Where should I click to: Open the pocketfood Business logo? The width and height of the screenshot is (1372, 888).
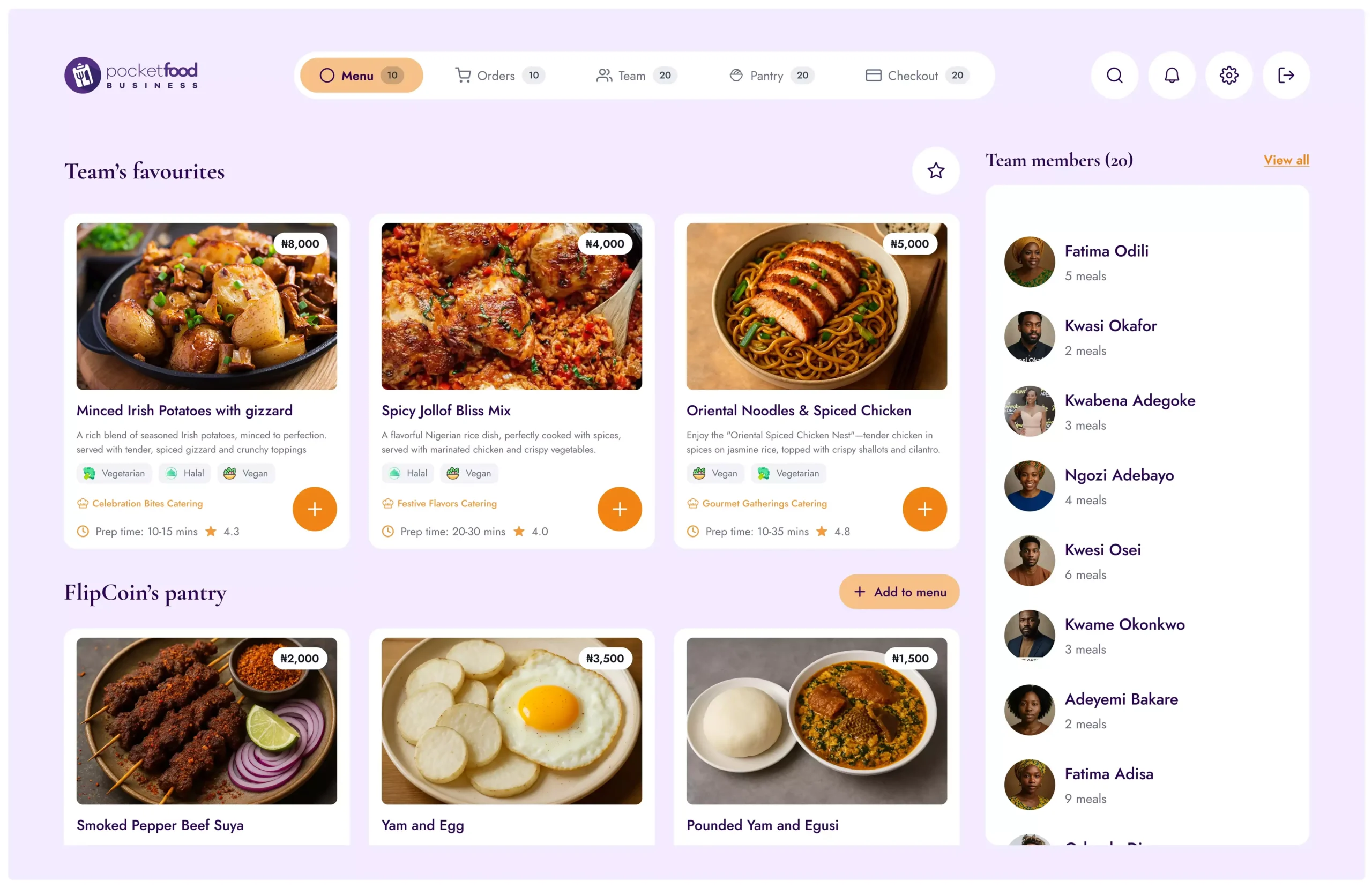131,74
